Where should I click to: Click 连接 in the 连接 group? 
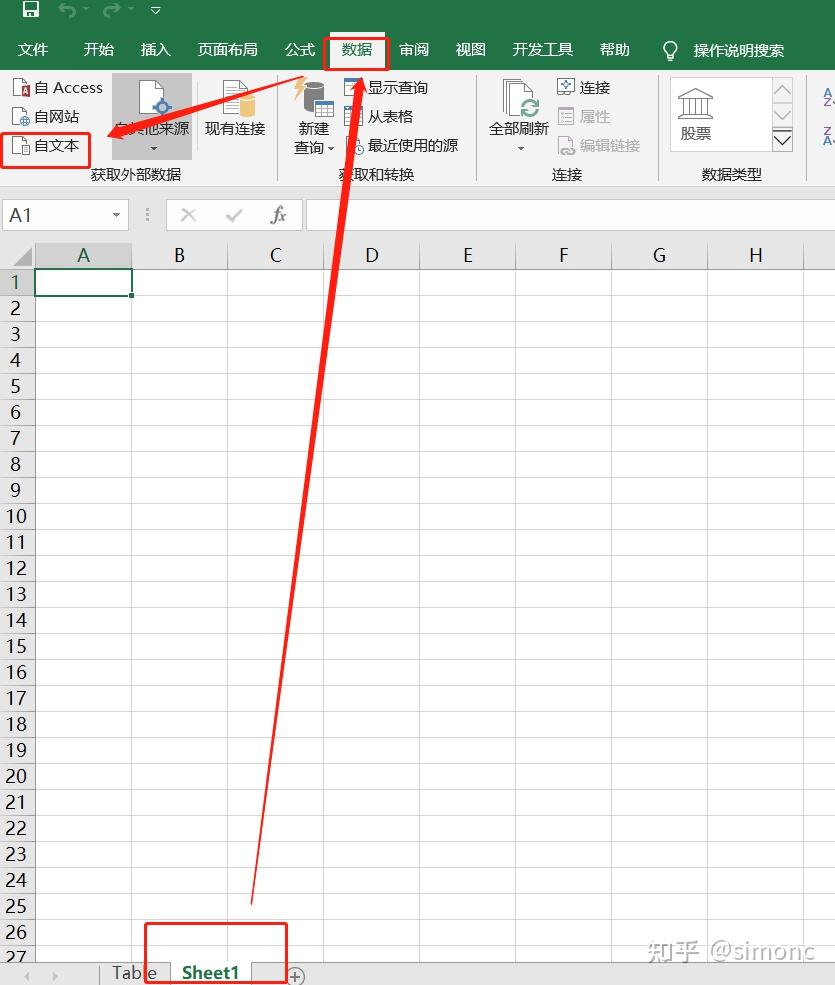[x=584, y=87]
